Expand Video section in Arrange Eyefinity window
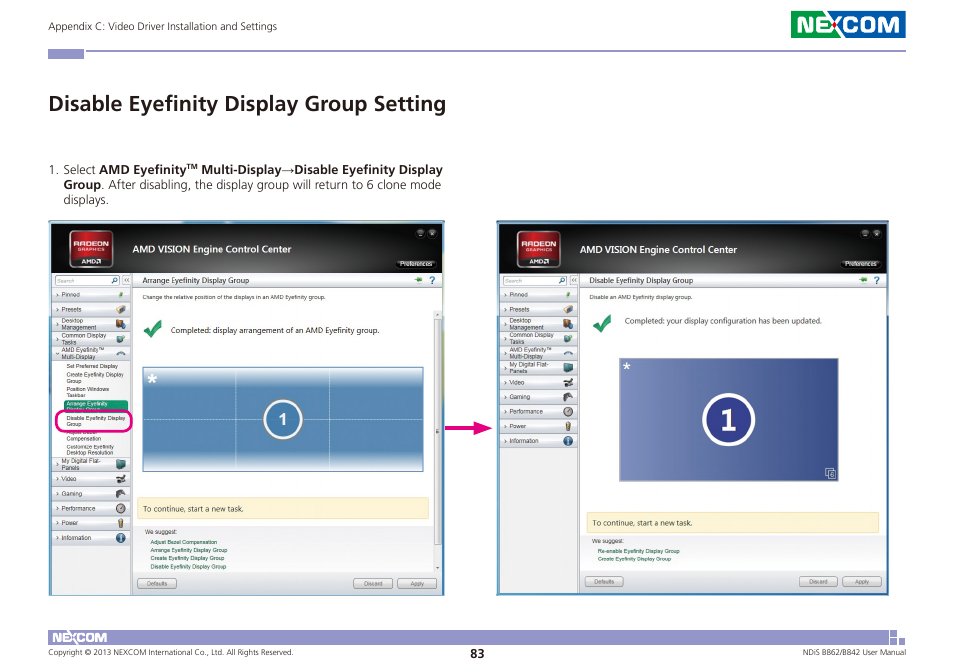This screenshot has width=954, height=672. [57, 479]
